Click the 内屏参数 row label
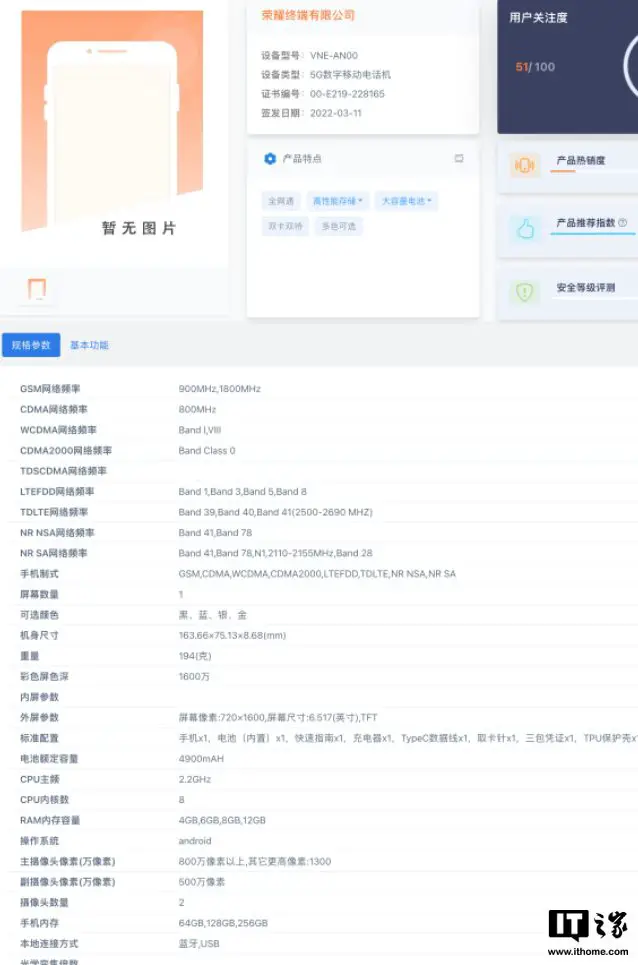This screenshot has height=965, width=638. pos(39,697)
